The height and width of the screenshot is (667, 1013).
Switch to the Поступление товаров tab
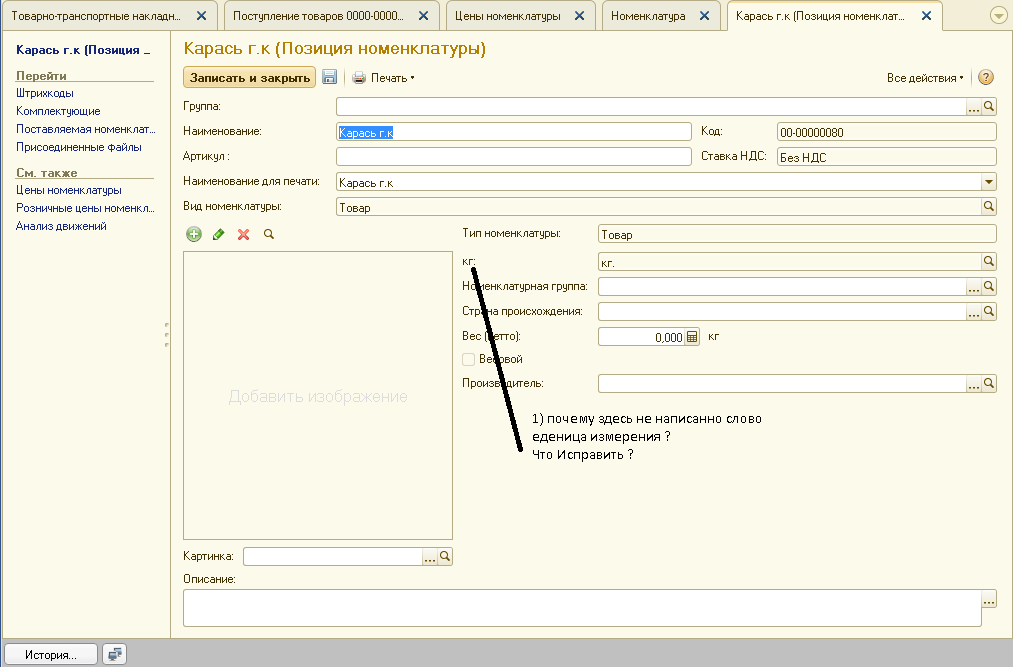point(317,16)
